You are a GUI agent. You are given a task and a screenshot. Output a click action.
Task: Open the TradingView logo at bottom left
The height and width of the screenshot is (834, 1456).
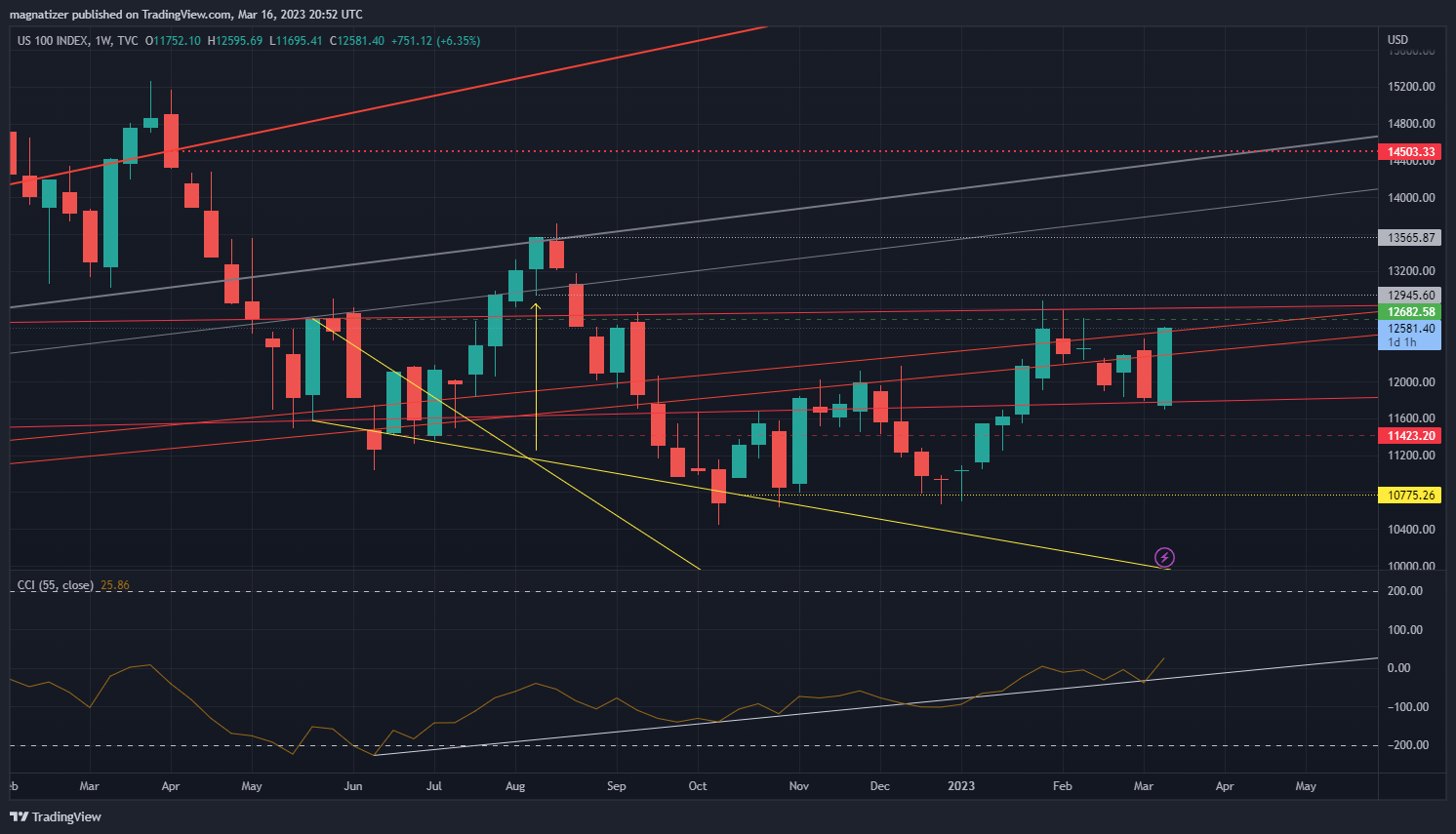click(x=56, y=816)
